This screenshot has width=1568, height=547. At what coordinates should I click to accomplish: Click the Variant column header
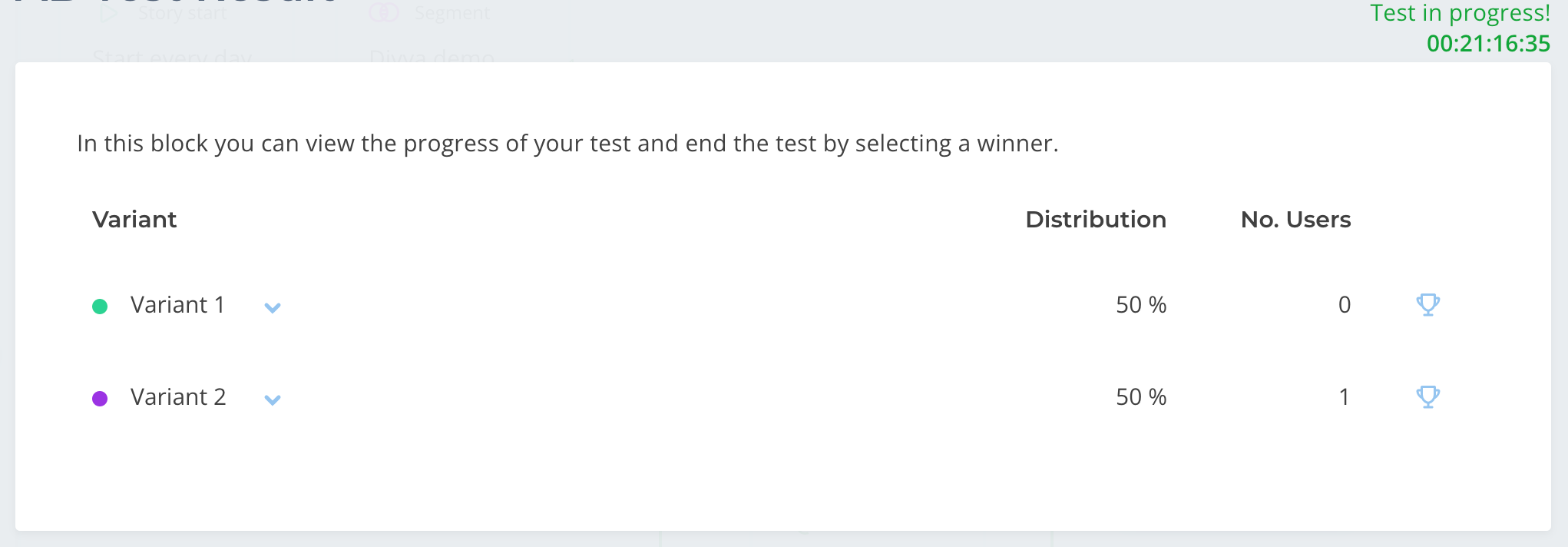(134, 220)
